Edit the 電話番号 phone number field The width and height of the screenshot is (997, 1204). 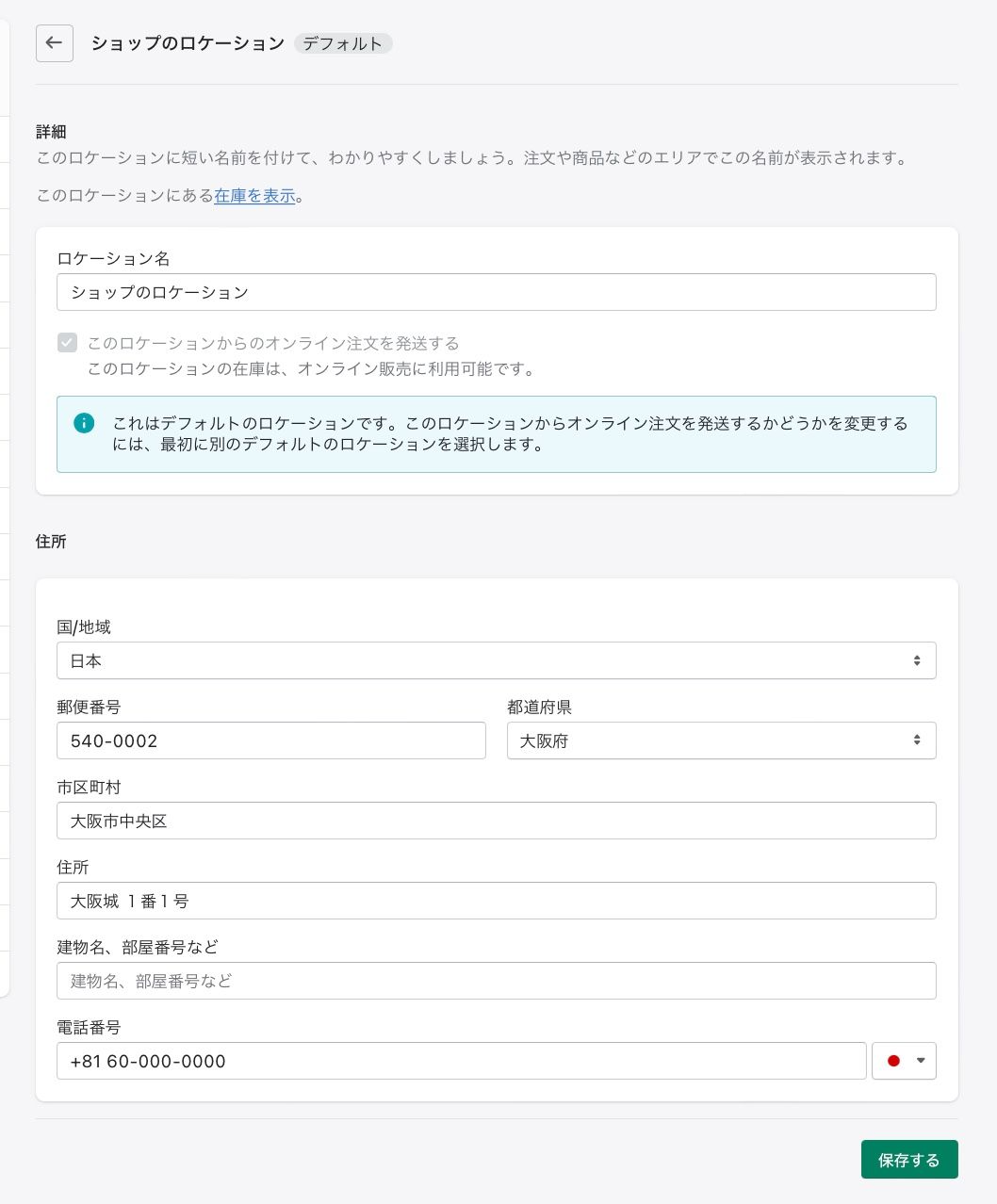[x=462, y=1061]
